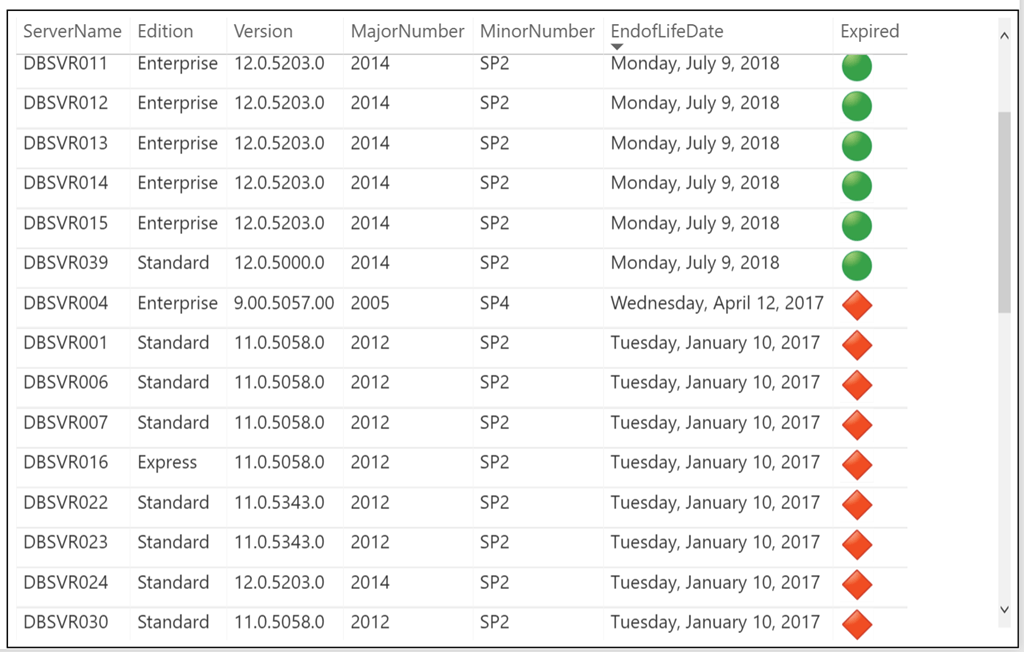Click sort arrow under EndofLifeDate header
The image size is (1024, 652).
617,47
